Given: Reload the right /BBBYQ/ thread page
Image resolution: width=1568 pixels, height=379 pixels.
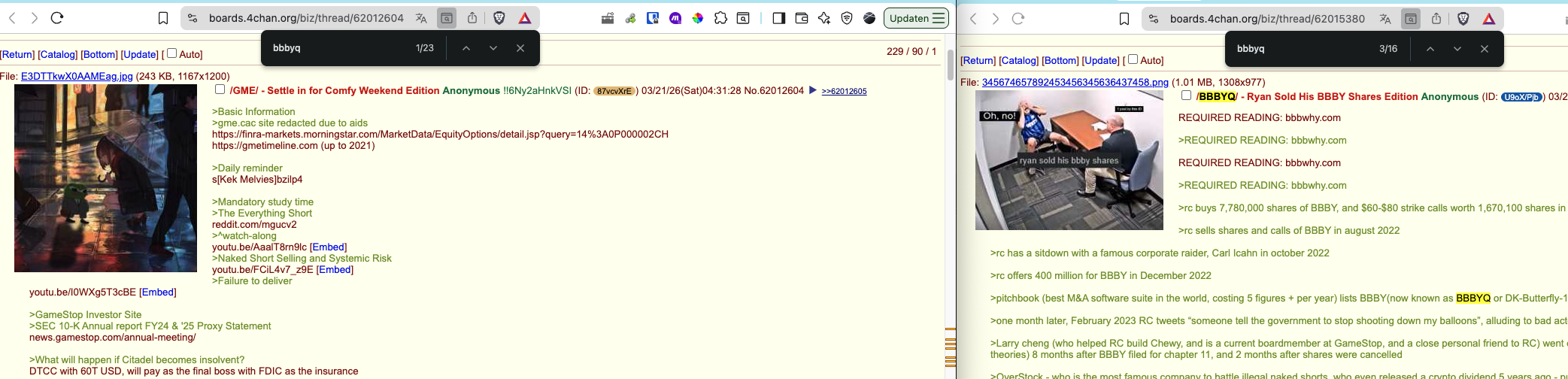Looking at the screenshot, I should pos(1018,19).
